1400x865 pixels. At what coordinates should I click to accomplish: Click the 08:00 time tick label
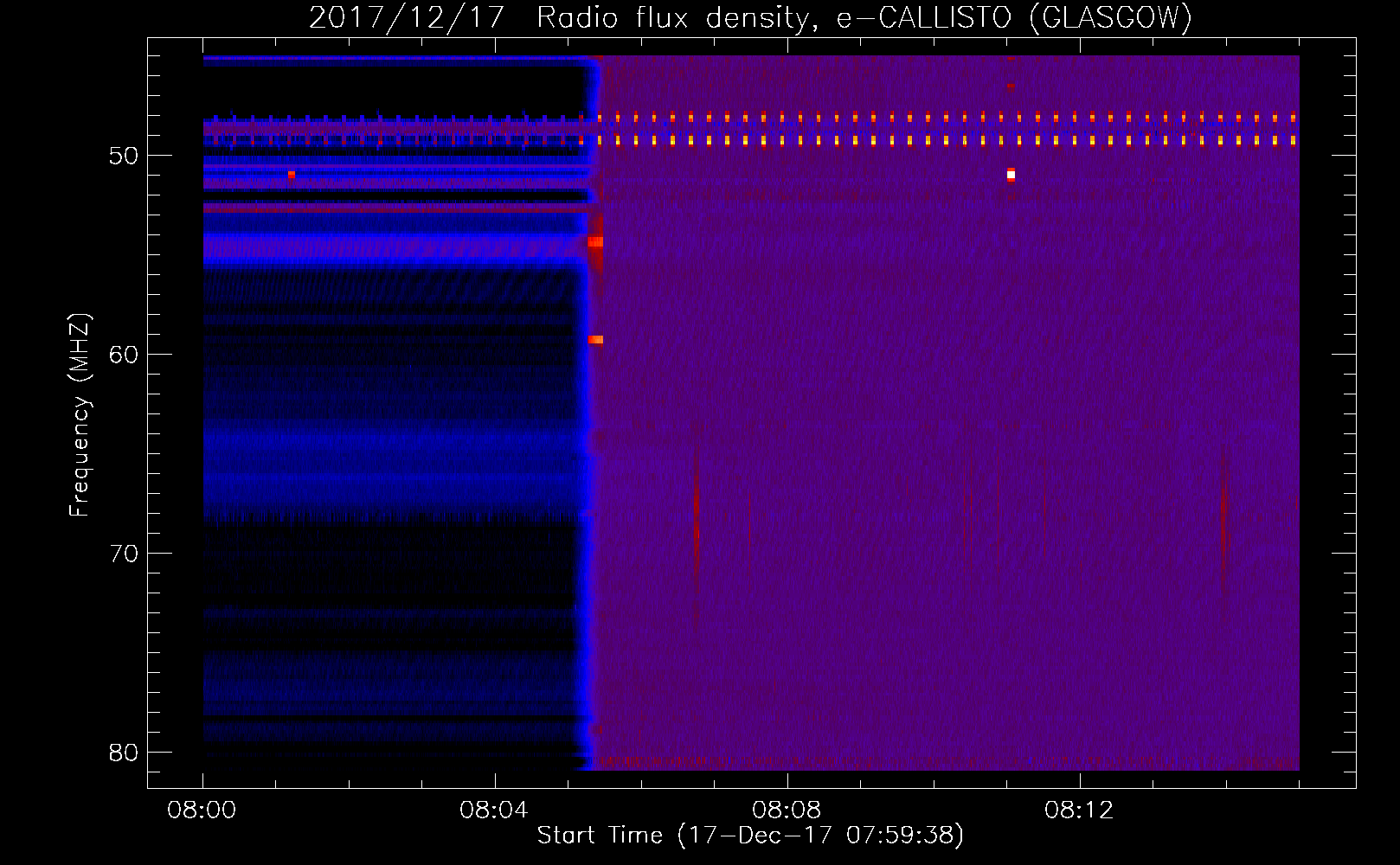(202, 811)
